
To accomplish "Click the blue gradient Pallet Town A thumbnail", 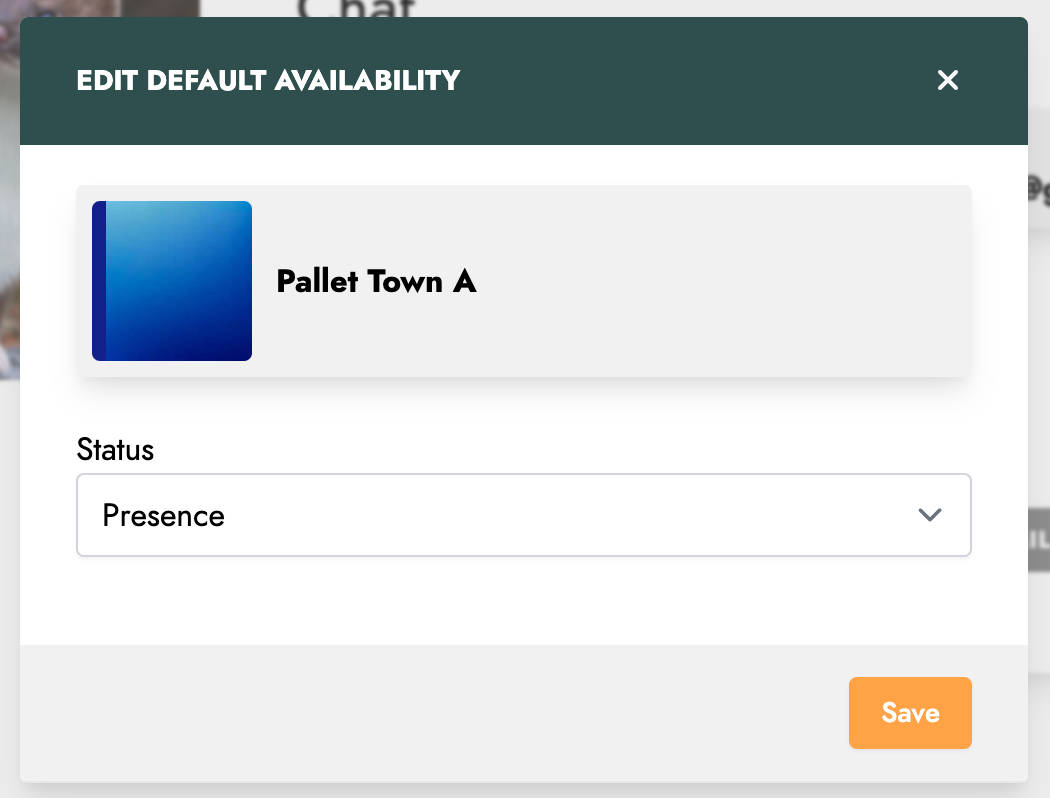I will coord(172,281).
